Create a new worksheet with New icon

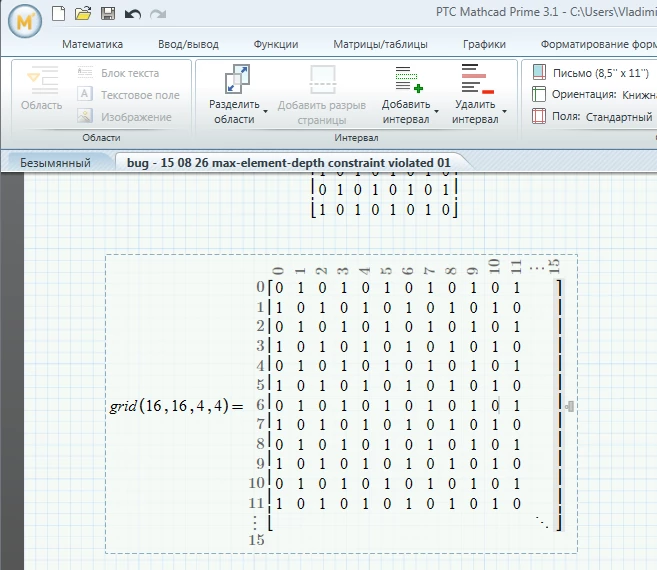(x=58, y=13)
